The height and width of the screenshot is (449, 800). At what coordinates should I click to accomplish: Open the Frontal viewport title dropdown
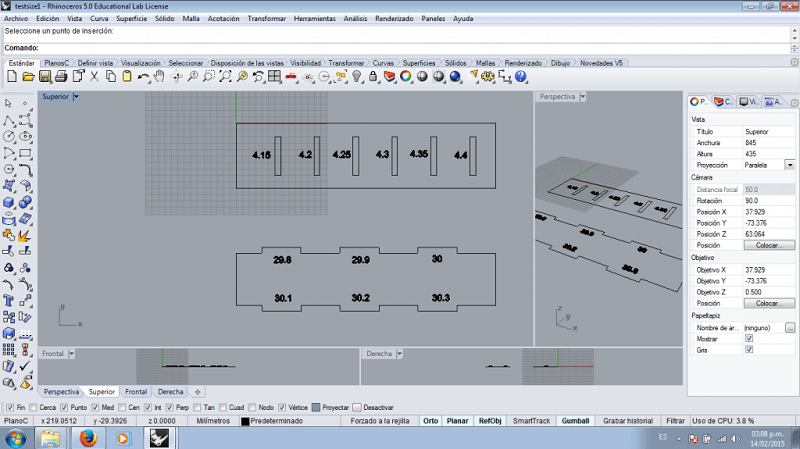coord(71,354)
